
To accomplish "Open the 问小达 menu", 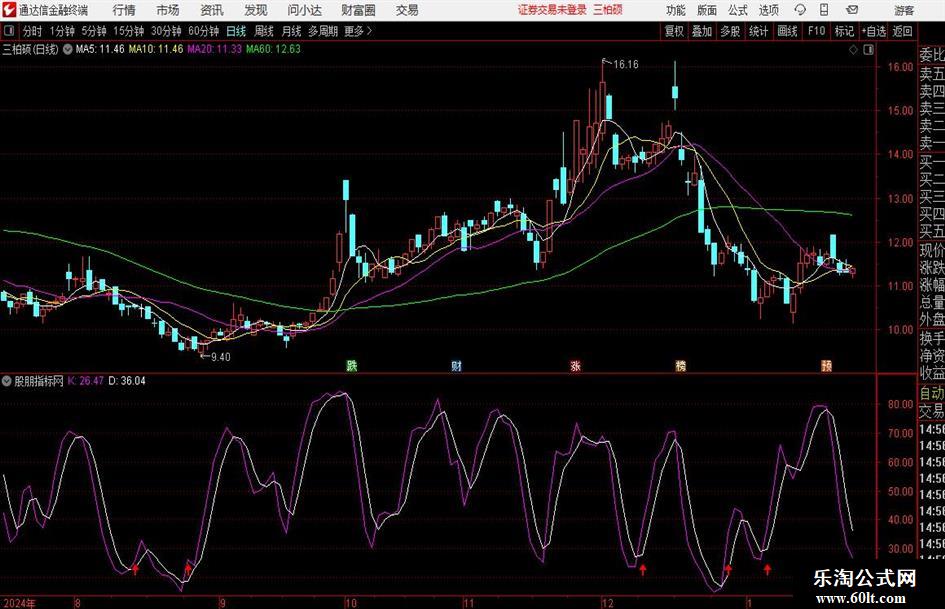I will pos(304,10).
